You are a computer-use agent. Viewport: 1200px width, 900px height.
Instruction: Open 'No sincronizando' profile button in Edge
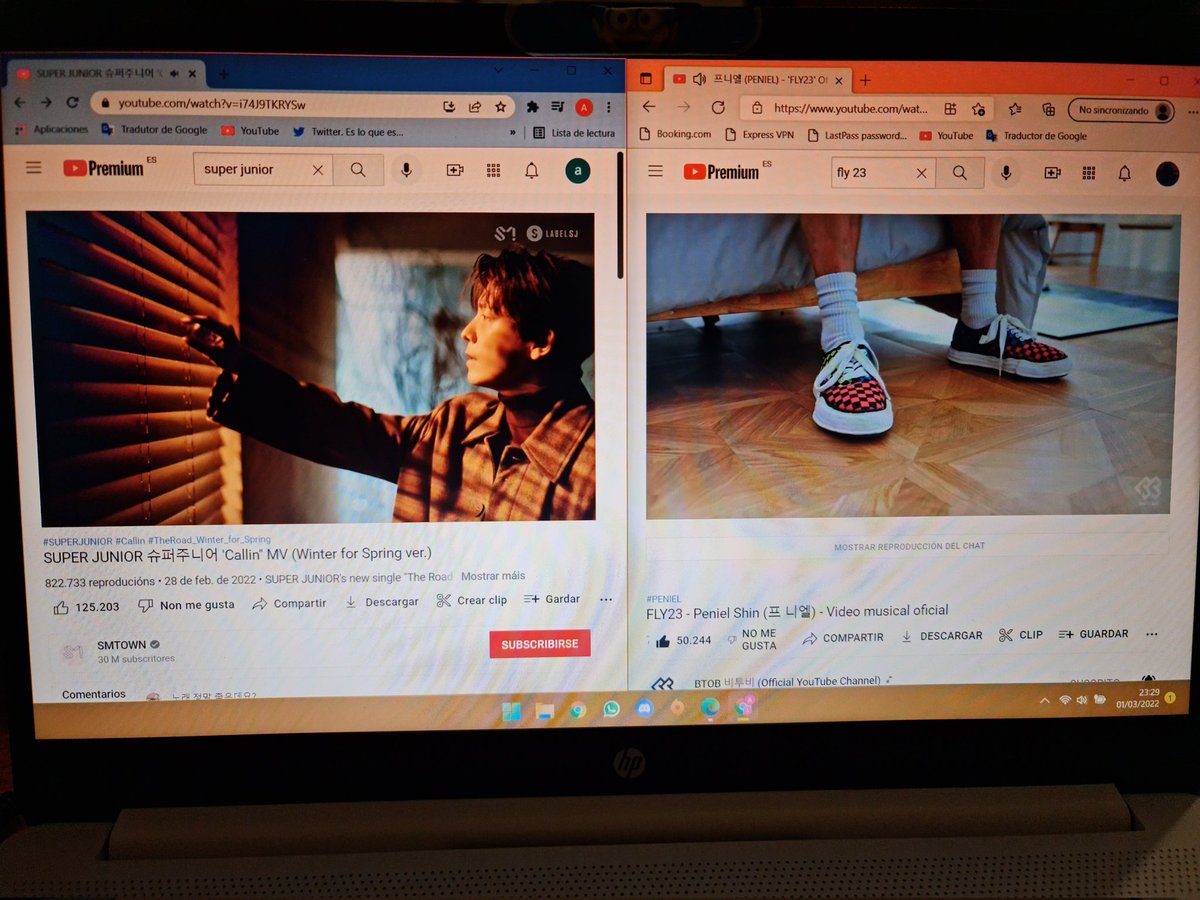click(1120, 111)
